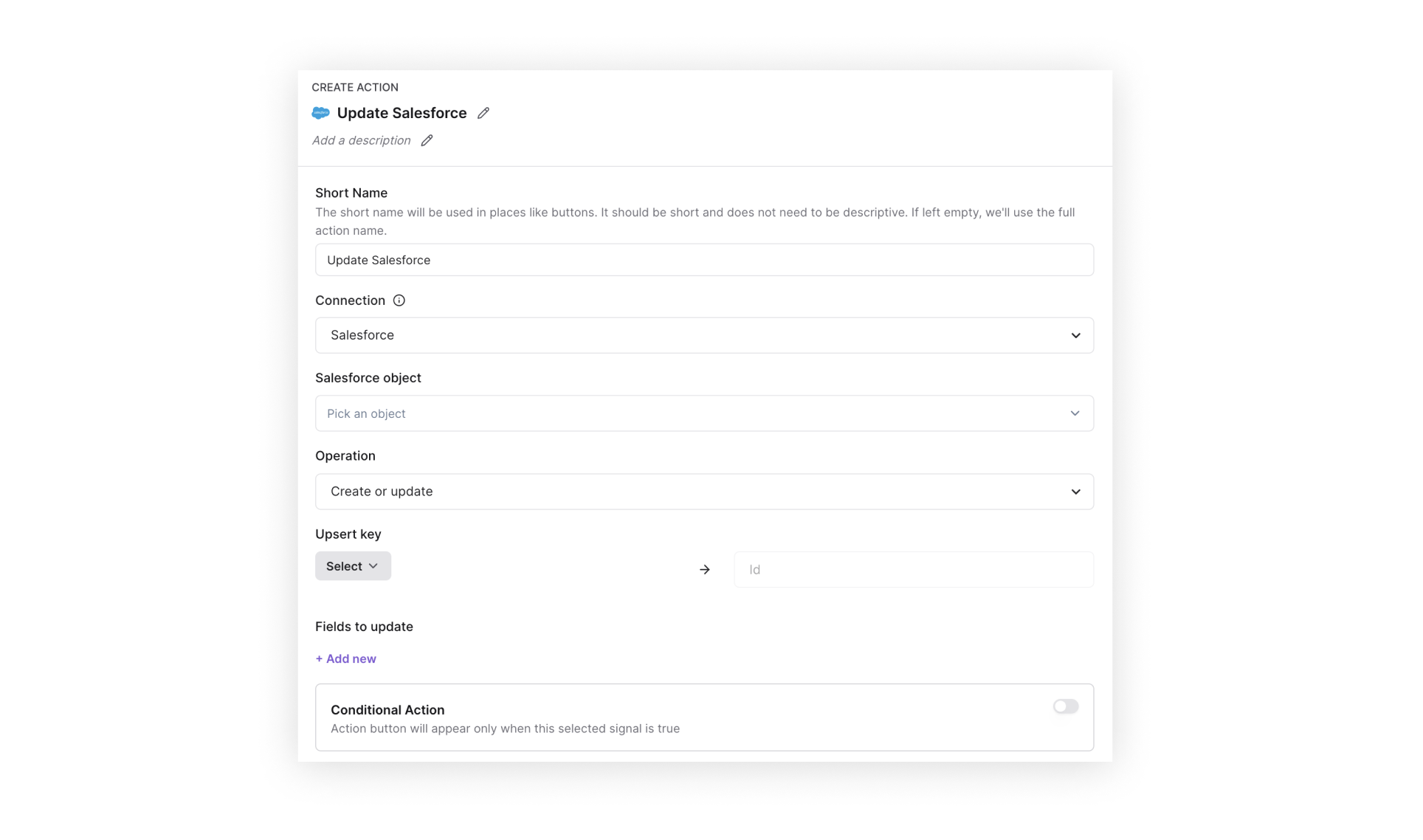Click the Id input field
This screenshot has width=1423, height=840.
[x=913, y=570]
